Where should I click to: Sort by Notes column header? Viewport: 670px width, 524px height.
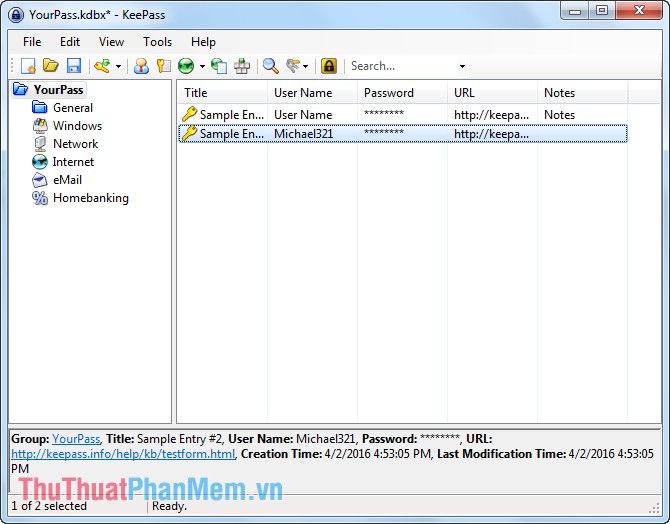point(582,93)
